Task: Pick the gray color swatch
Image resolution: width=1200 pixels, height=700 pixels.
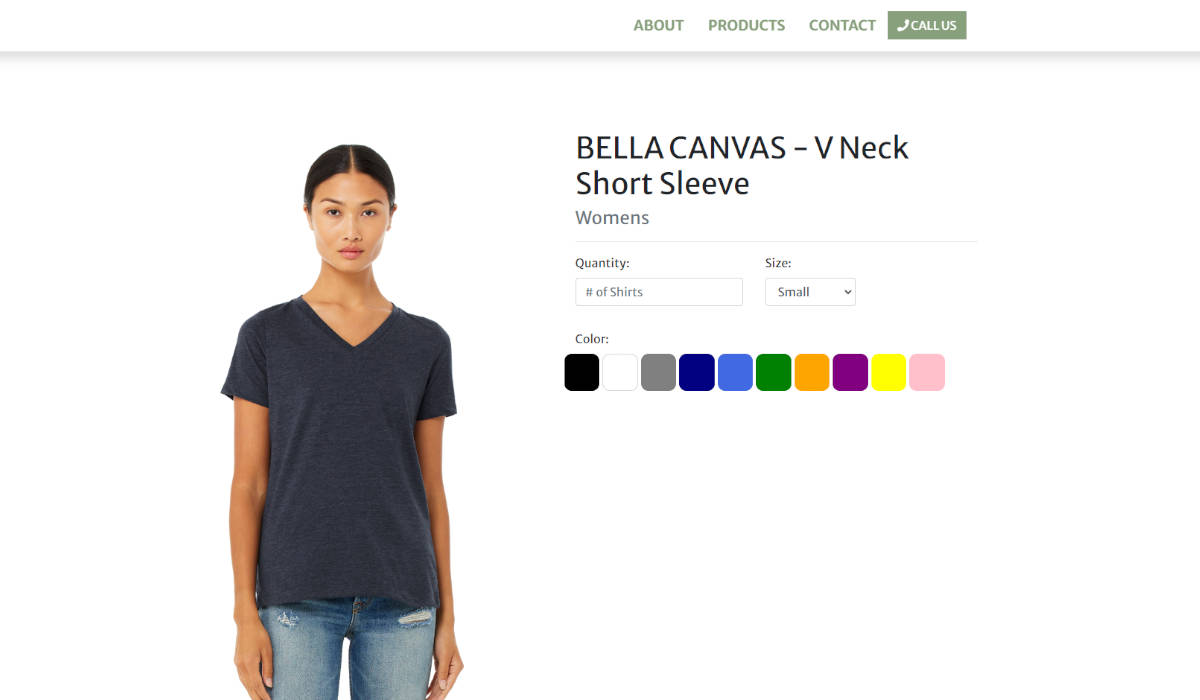Action: click(x=658, y=372)
